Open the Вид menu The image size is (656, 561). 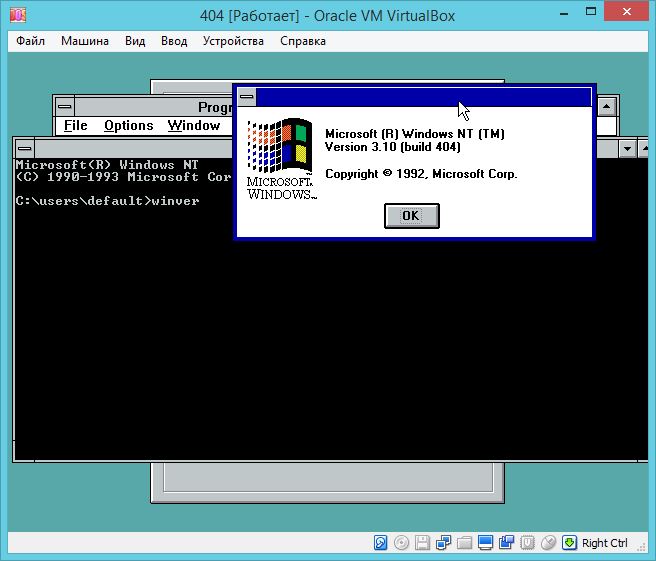[135, 41]
